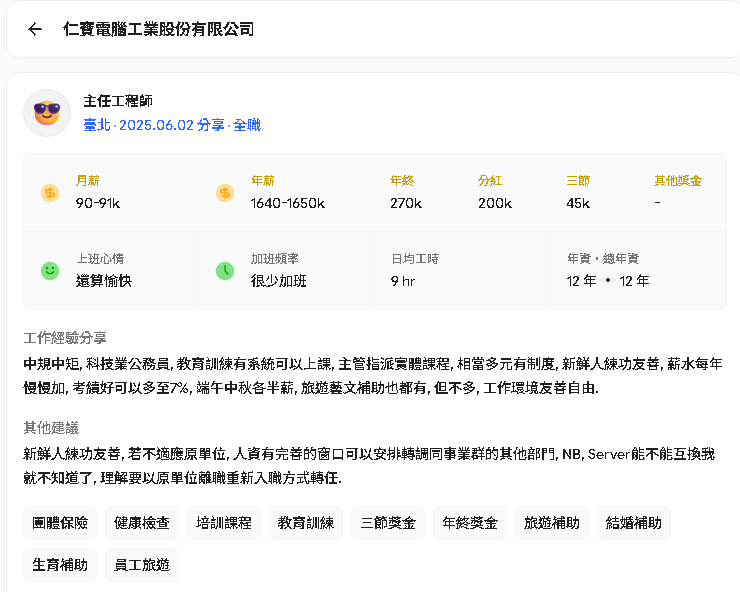Click the 三節 label

[x=578, y=181]
